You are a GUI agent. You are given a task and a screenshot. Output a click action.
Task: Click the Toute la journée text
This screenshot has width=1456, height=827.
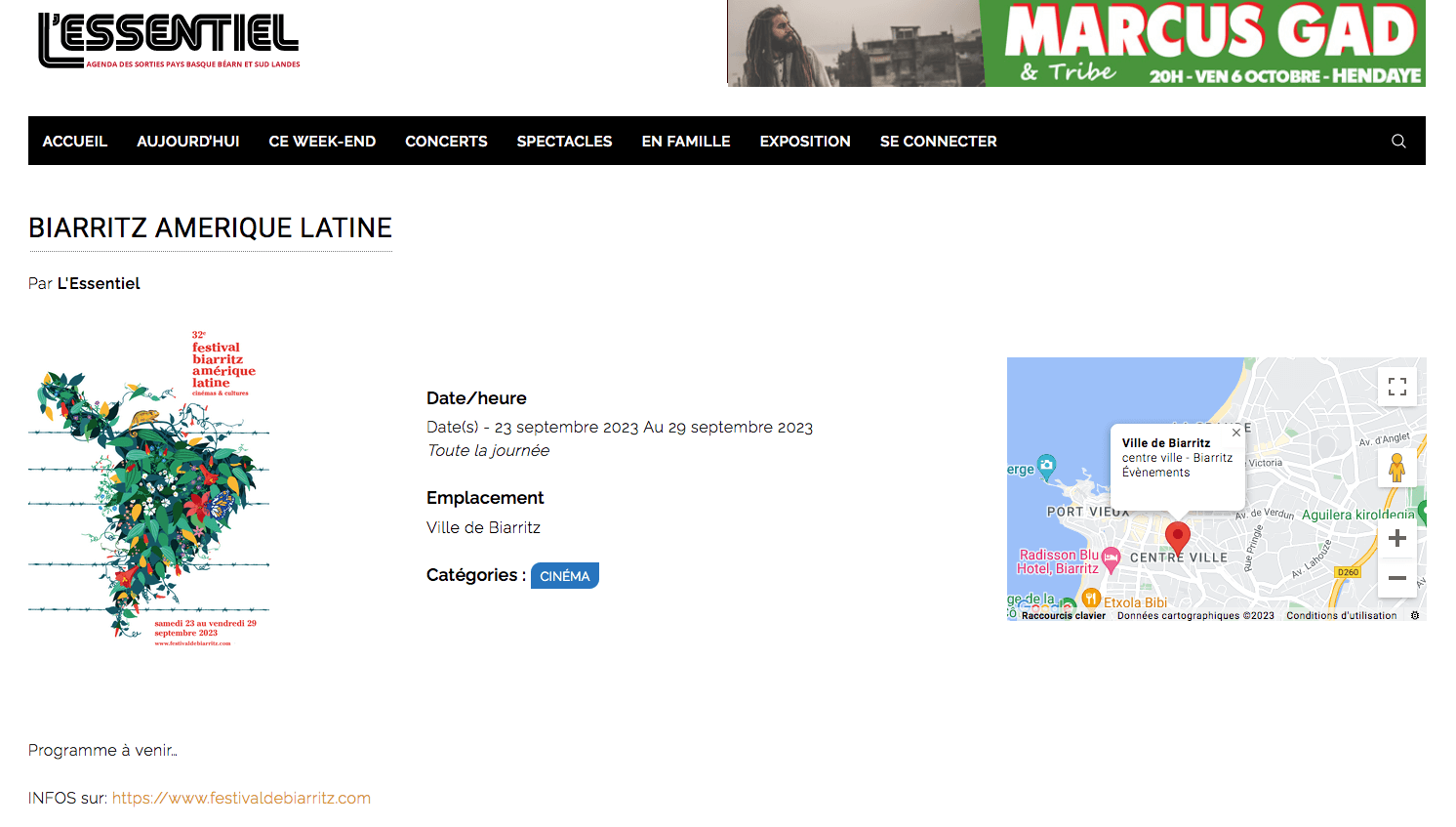point(488,450)
